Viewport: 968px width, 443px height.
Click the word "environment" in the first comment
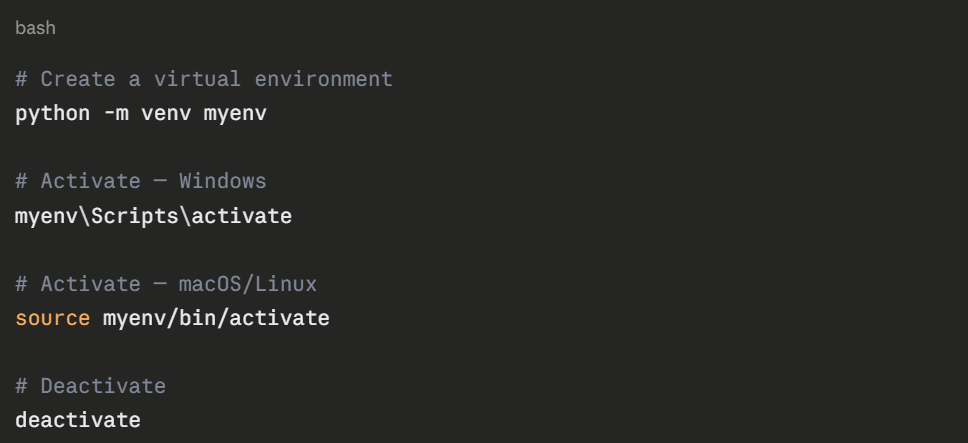[x=323, y=79]
